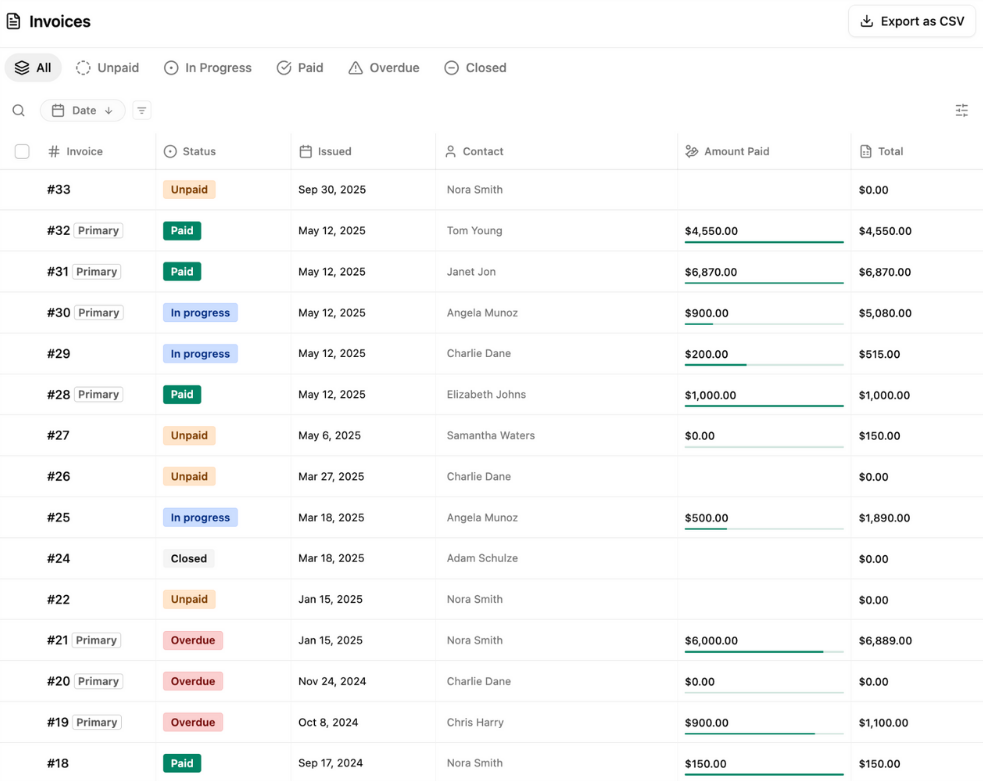Image resolution: width=983 pixels, height=781 pixels.
Task: Switch to the All tab
Action: [33, 68]
